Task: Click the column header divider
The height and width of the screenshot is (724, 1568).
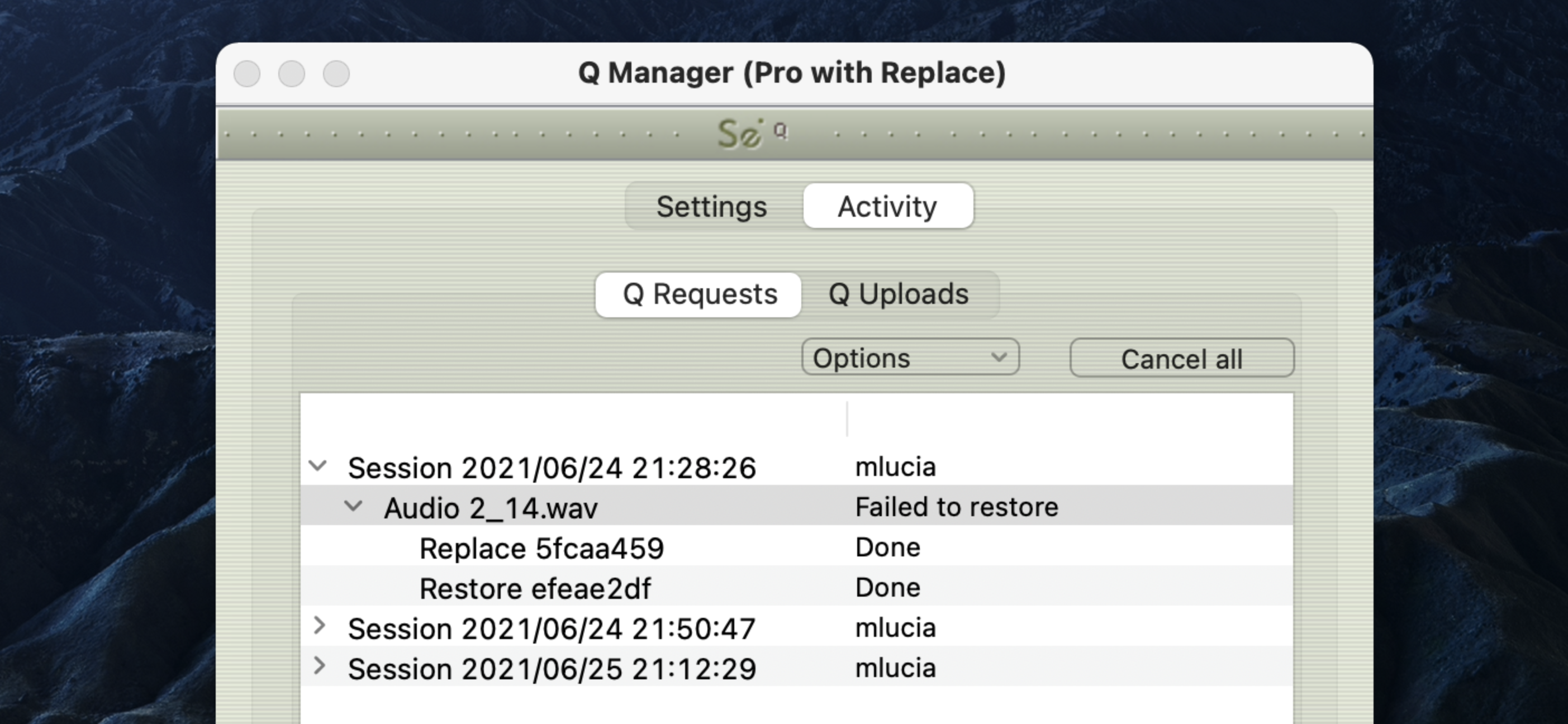Action: pos(847,418)
